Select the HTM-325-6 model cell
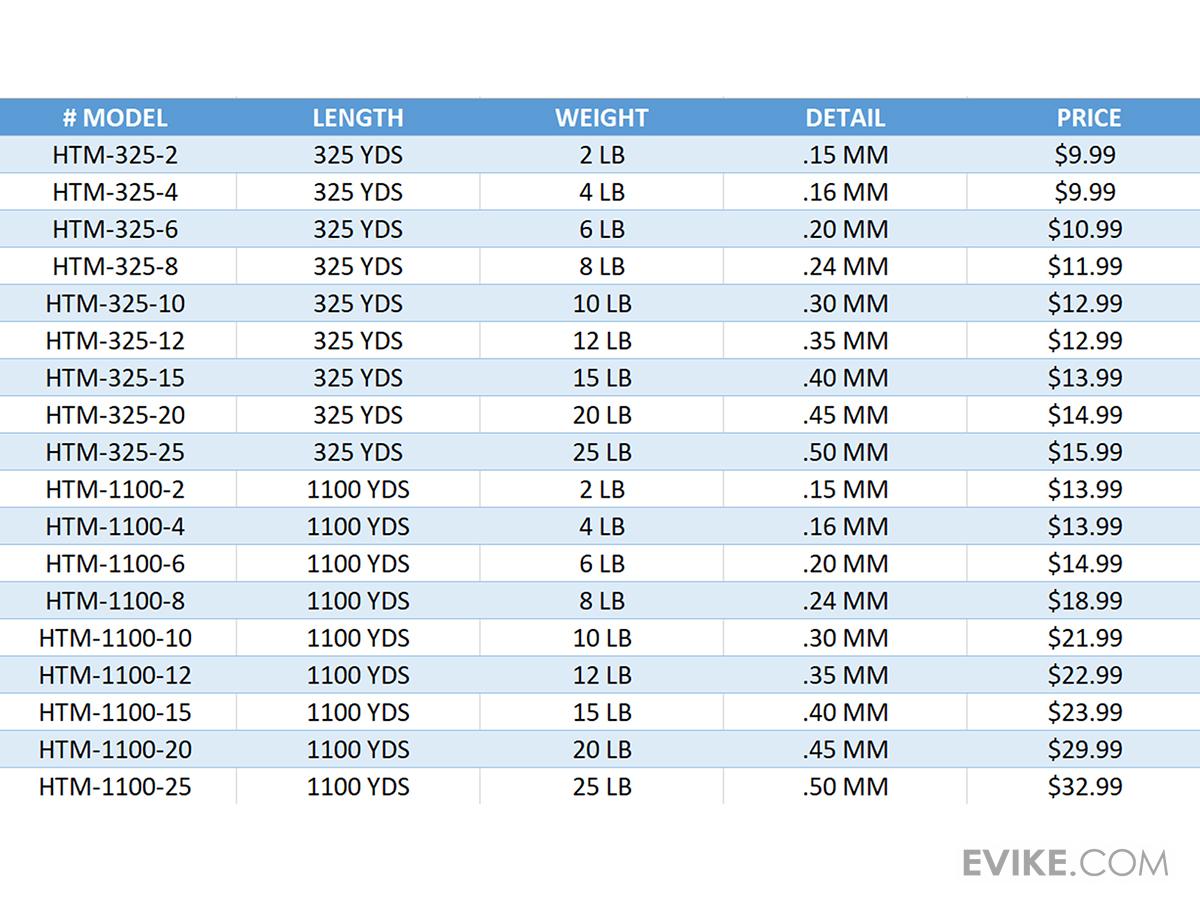The image size is (1200, 900). tap(115, 229)
